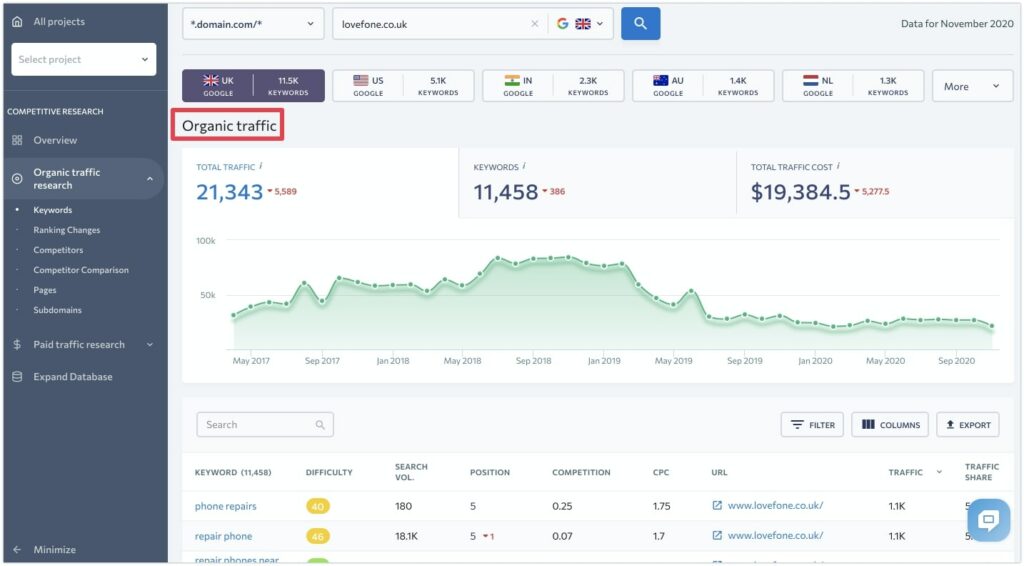Open the phone repairs keyword link

click(225, 507)
